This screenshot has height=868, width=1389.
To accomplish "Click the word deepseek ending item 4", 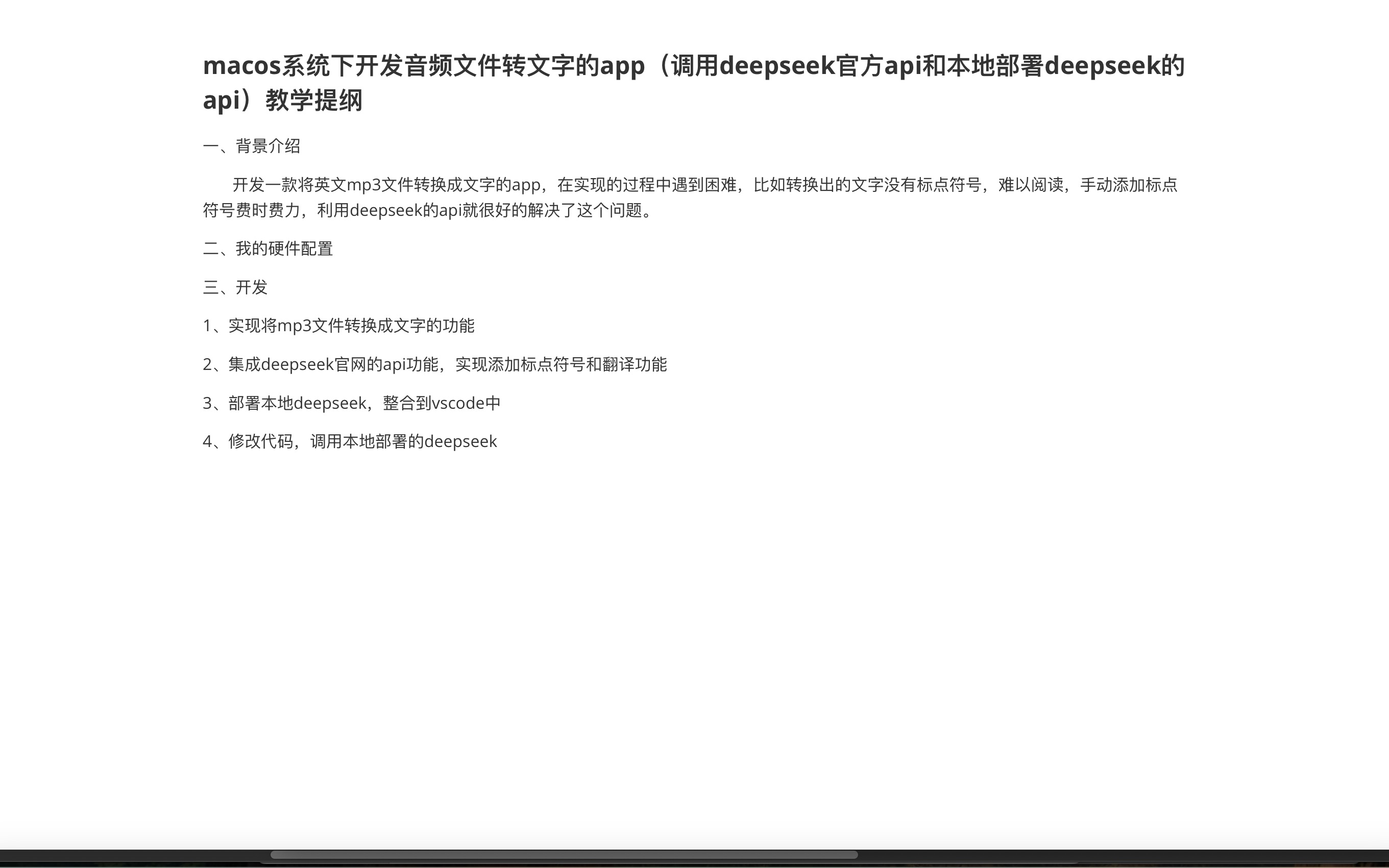I will point(460,441).
